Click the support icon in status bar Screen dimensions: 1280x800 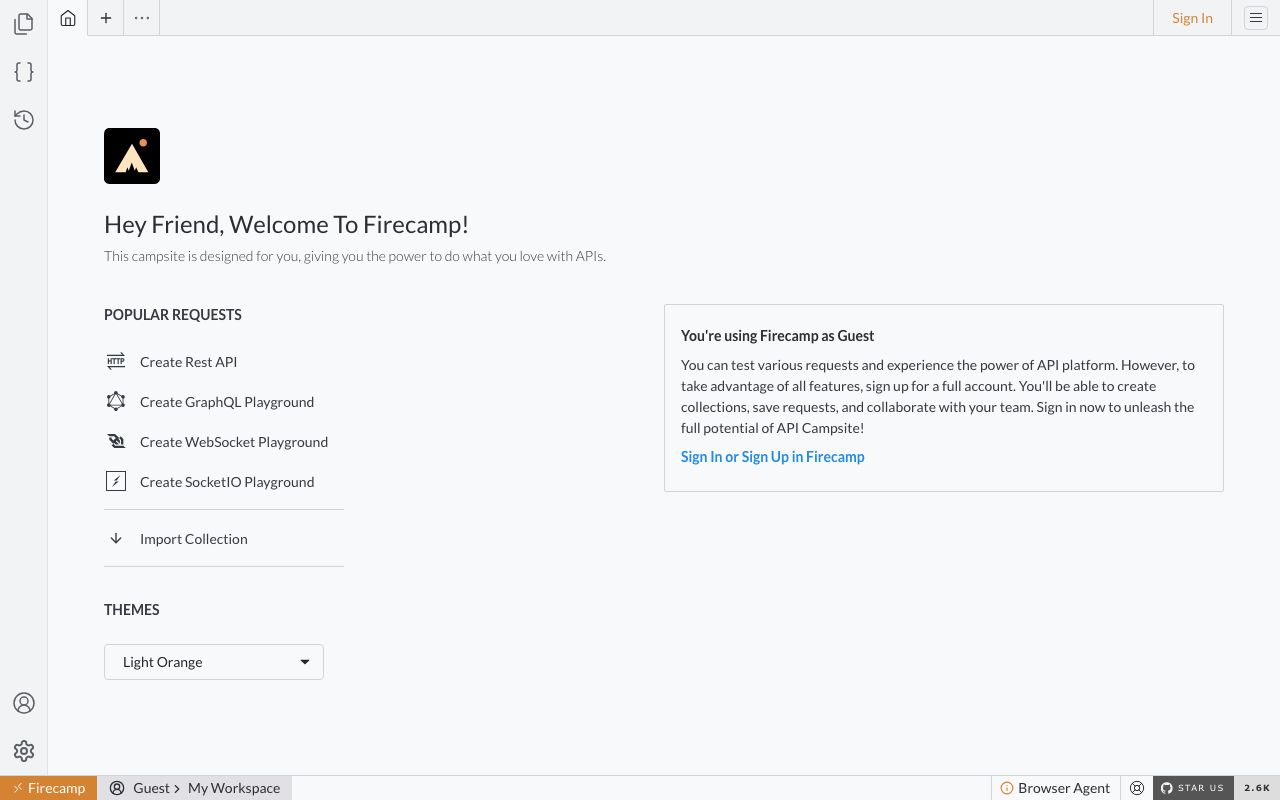1137,788
